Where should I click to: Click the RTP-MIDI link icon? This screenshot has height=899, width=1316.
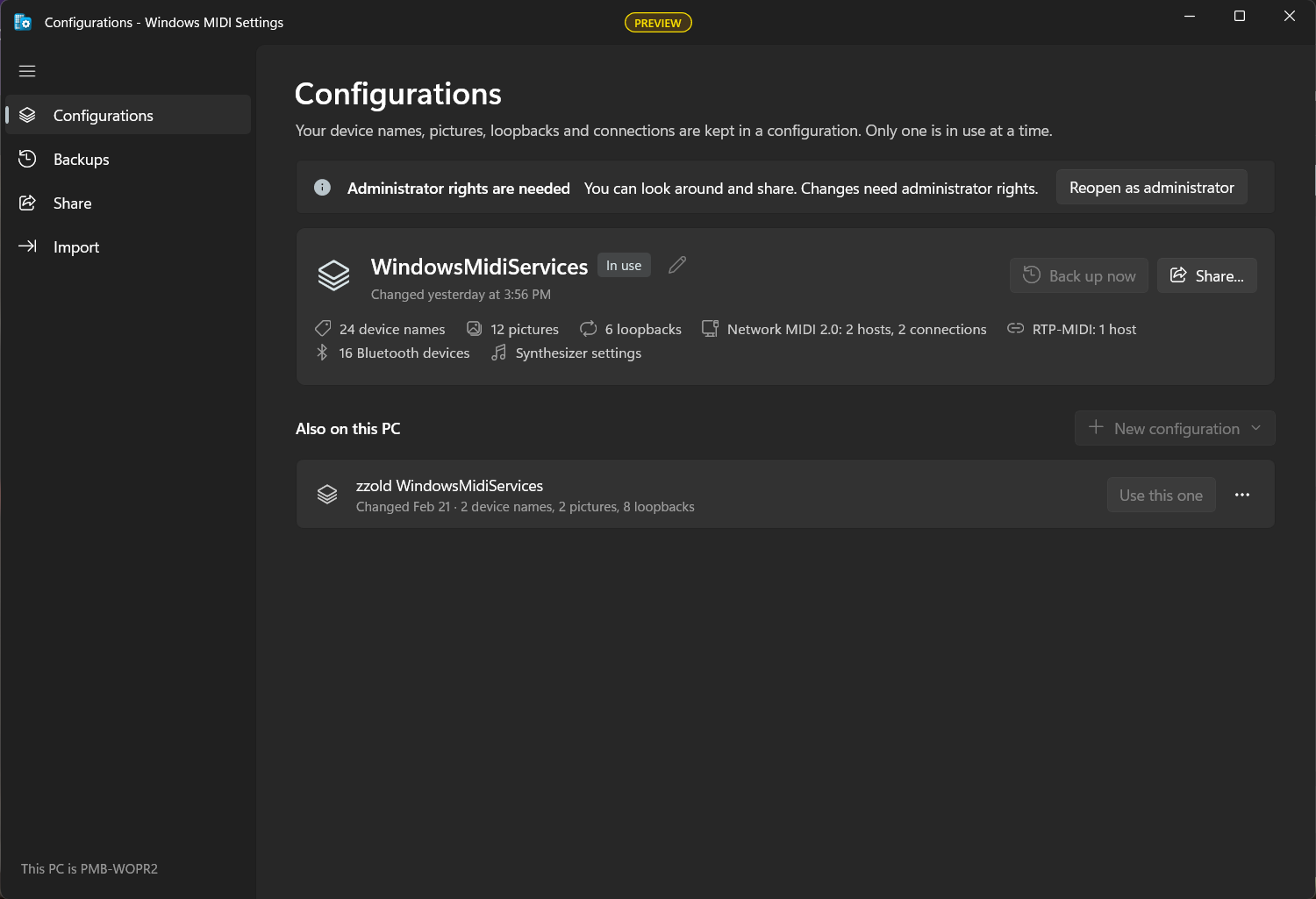(x=1015, y=328)
